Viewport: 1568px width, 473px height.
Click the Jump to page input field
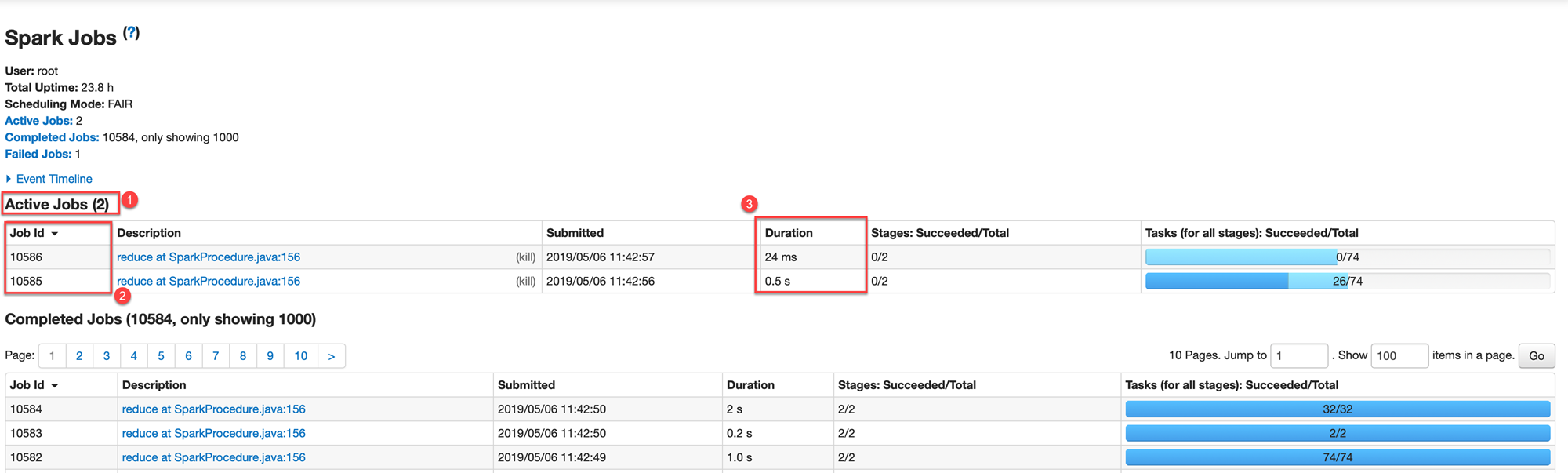pos(1298,356)
